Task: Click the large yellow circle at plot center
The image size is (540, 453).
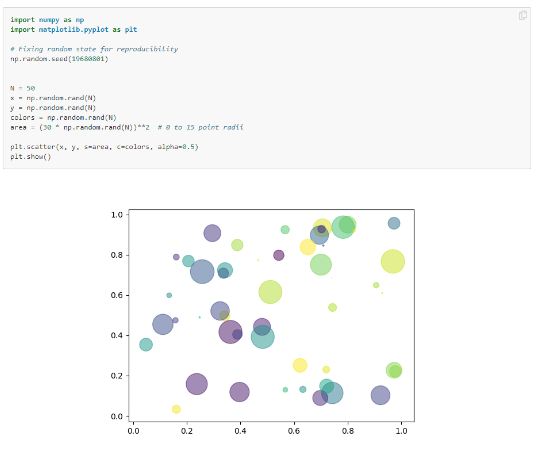Action: 270,292
